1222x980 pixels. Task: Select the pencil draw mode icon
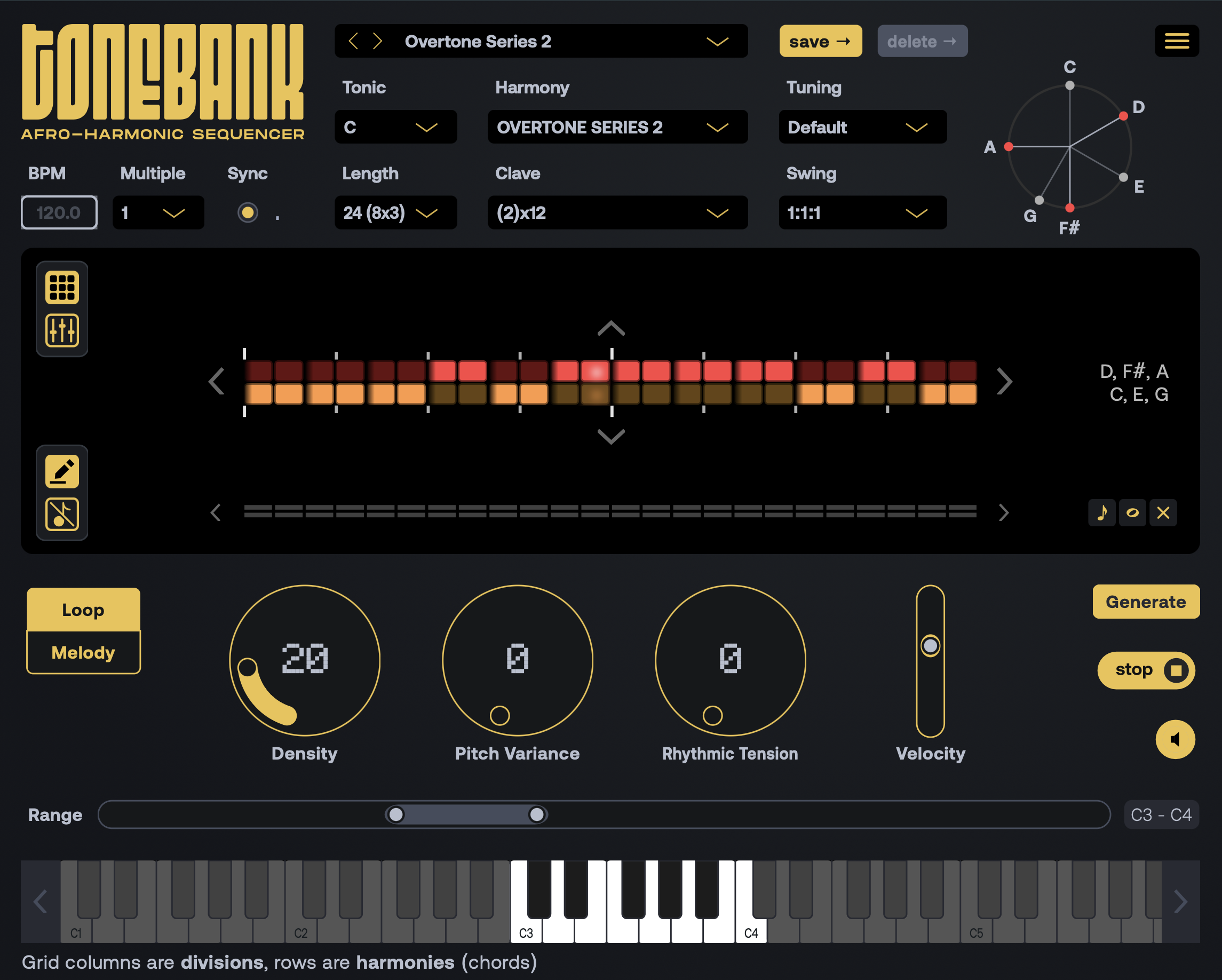tap(62, 470)
